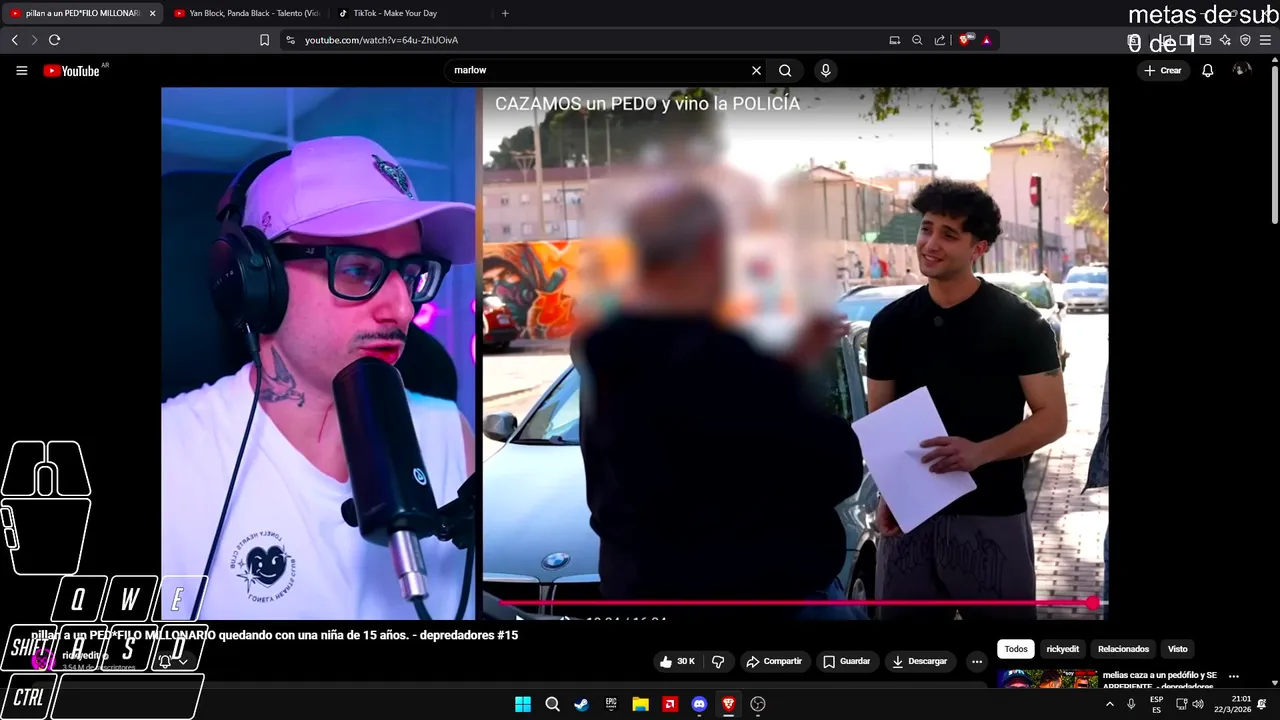Select the Todos filter chip
The image size is (1280, 720).
tap(1016, 649)
